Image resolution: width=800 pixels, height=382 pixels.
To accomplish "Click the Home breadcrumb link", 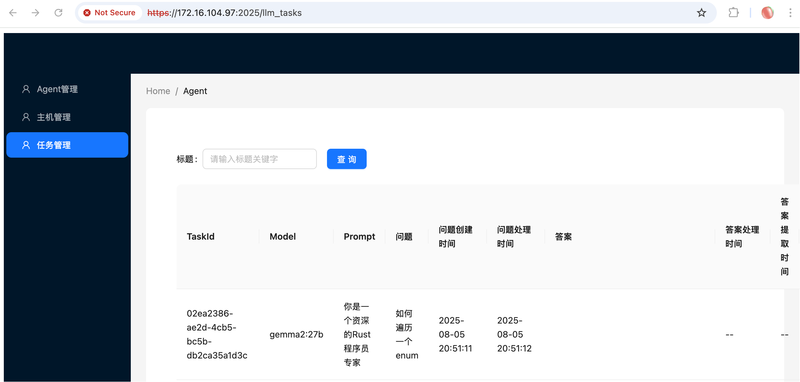I will 158,91.
